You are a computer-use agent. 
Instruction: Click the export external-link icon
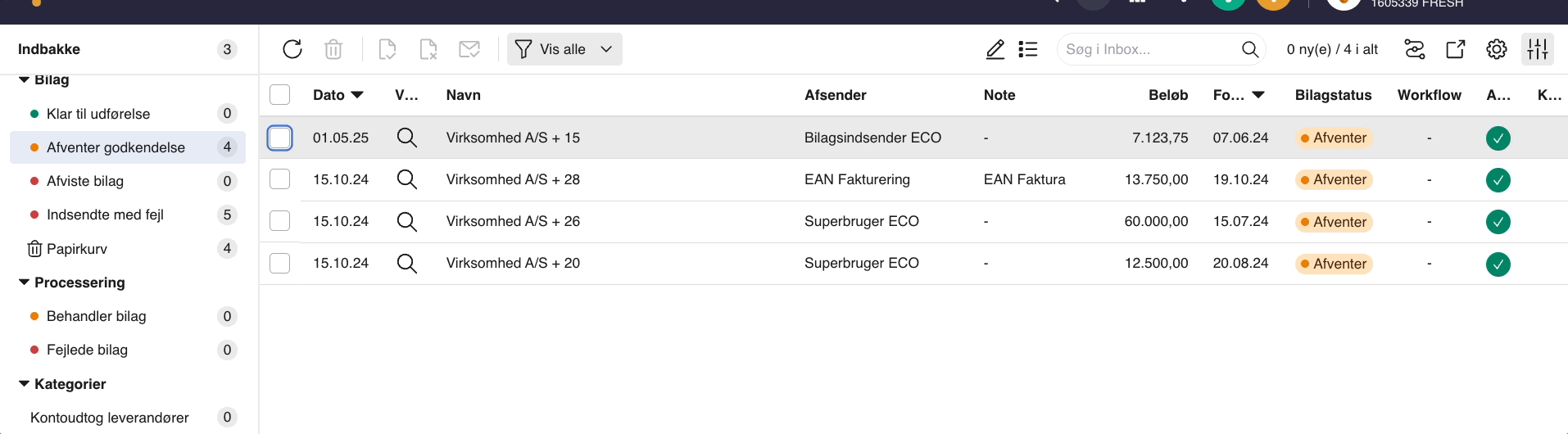point(1456,49)
